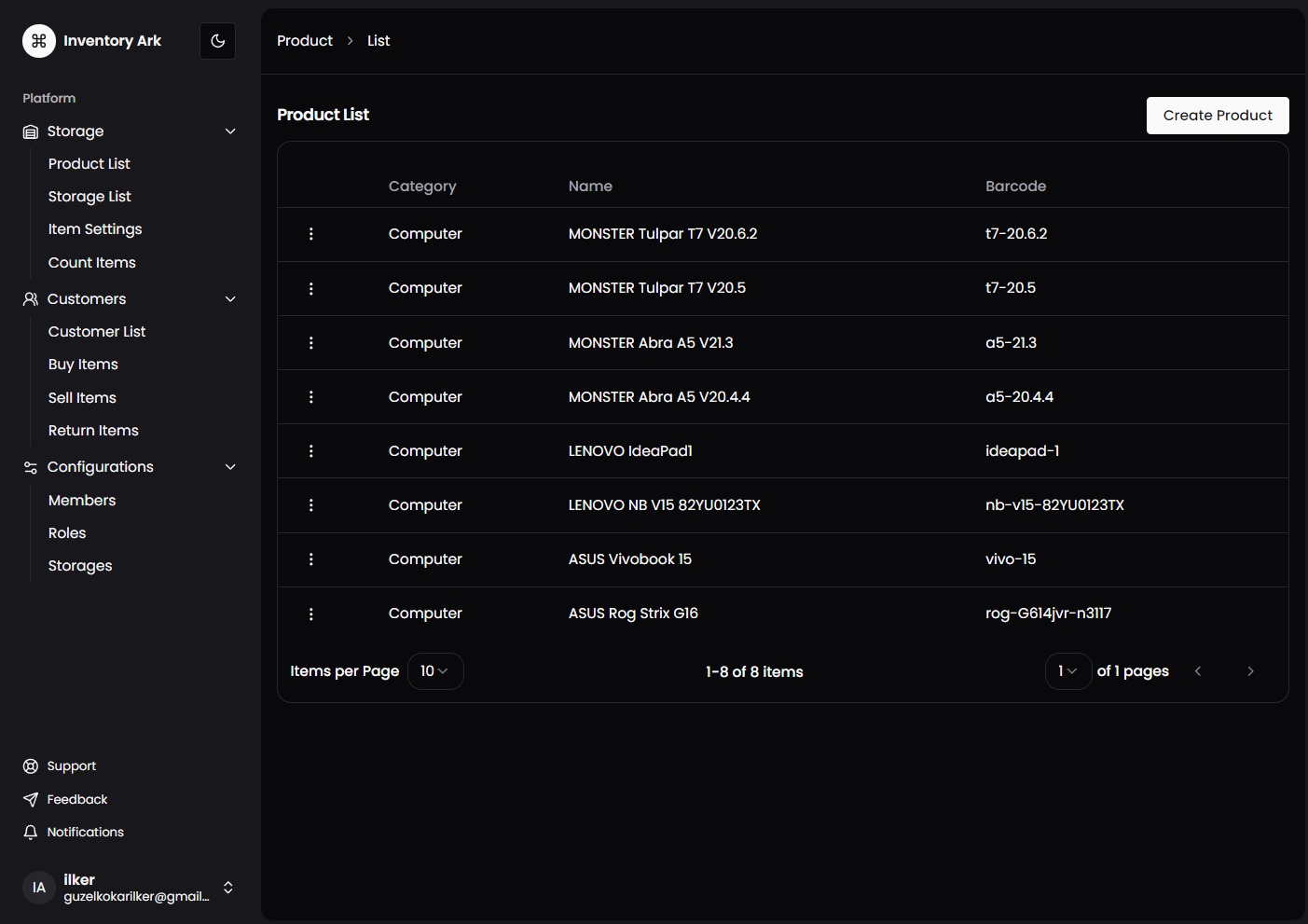The width and height of the screenshot is (1308, 924).
Task: Click the Barcode column header
Action: 1015,186
